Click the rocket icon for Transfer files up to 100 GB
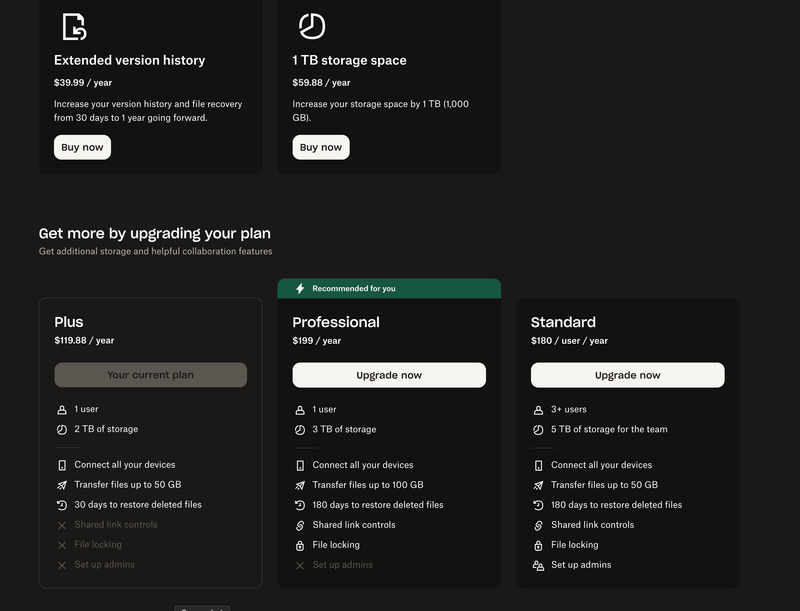Image resolution: width=800 pixels, height=611 pixels. click(300, 486)
